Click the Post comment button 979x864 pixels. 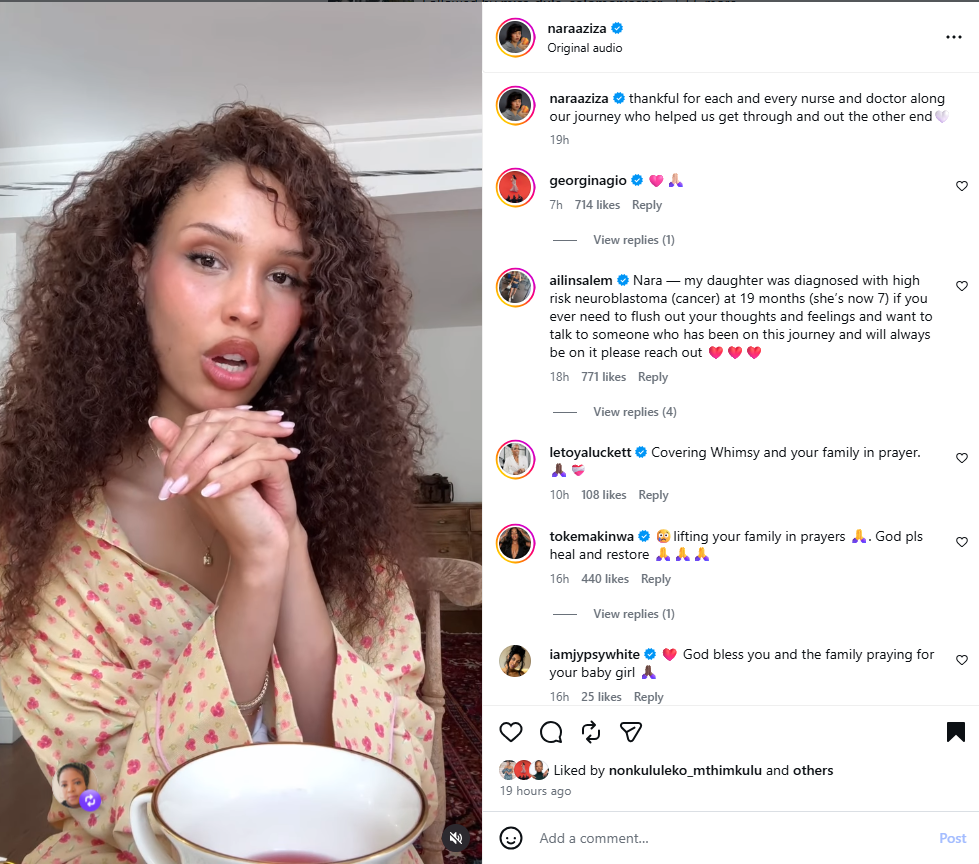pyautogui.click(x=952, y=838)
